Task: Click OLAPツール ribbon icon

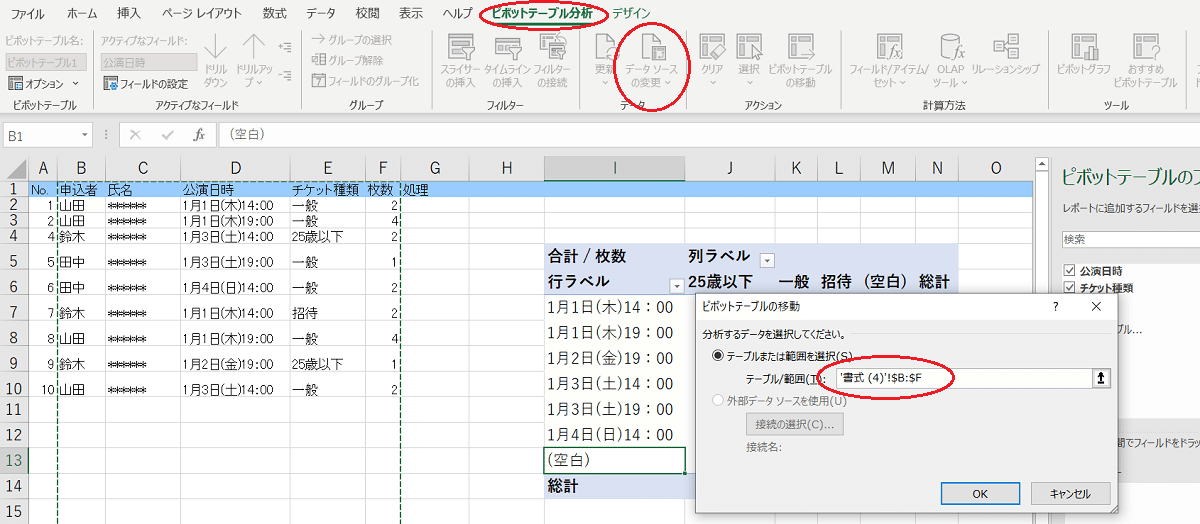Action: click(x=950, y=46)
